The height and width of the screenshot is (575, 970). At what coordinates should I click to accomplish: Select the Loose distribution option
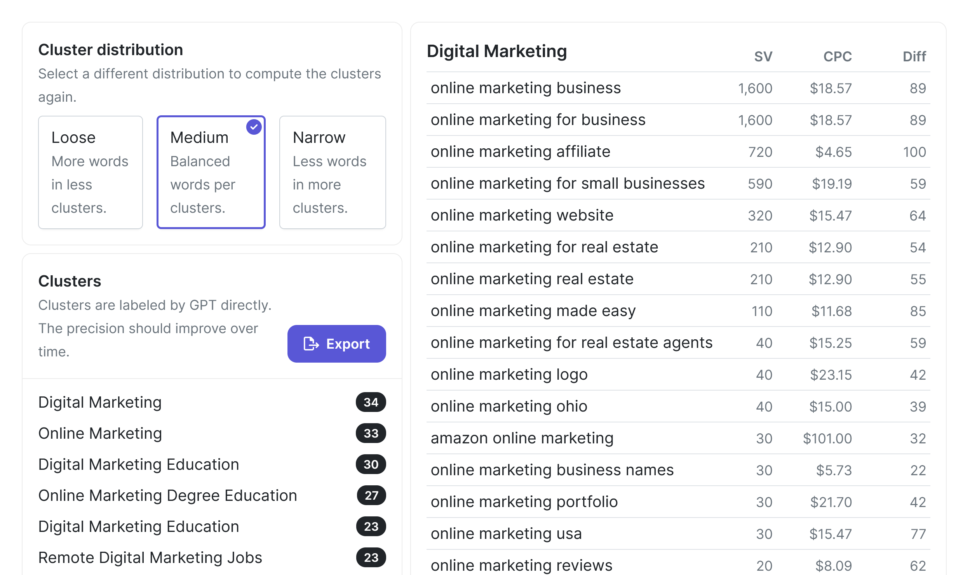pyautogui.click(x=90, y=172)
